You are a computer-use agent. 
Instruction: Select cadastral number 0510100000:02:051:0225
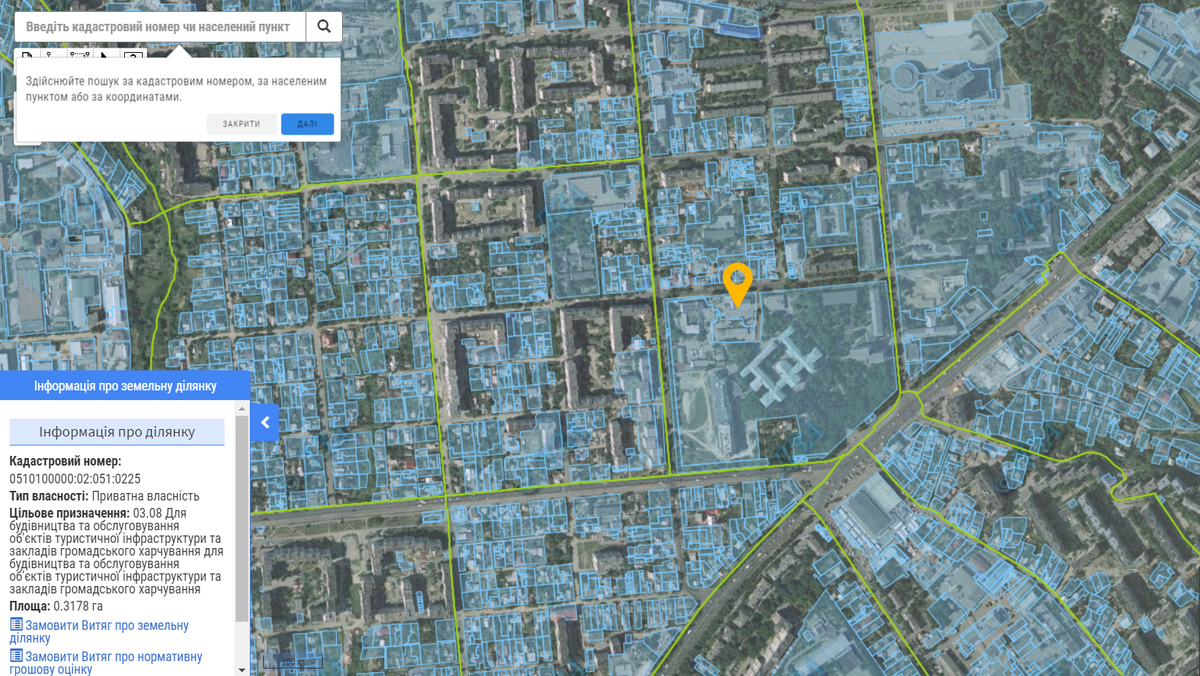click(x=75, y=478)
